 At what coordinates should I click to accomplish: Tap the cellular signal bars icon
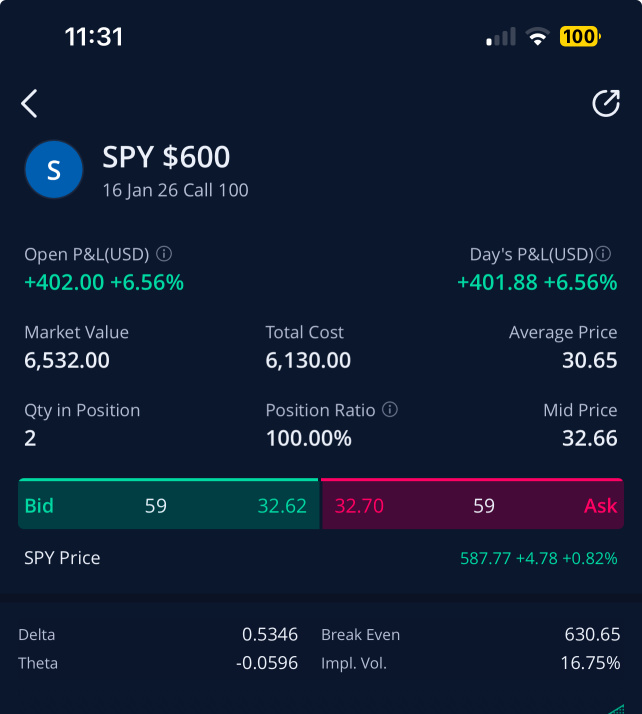(501, 36)
